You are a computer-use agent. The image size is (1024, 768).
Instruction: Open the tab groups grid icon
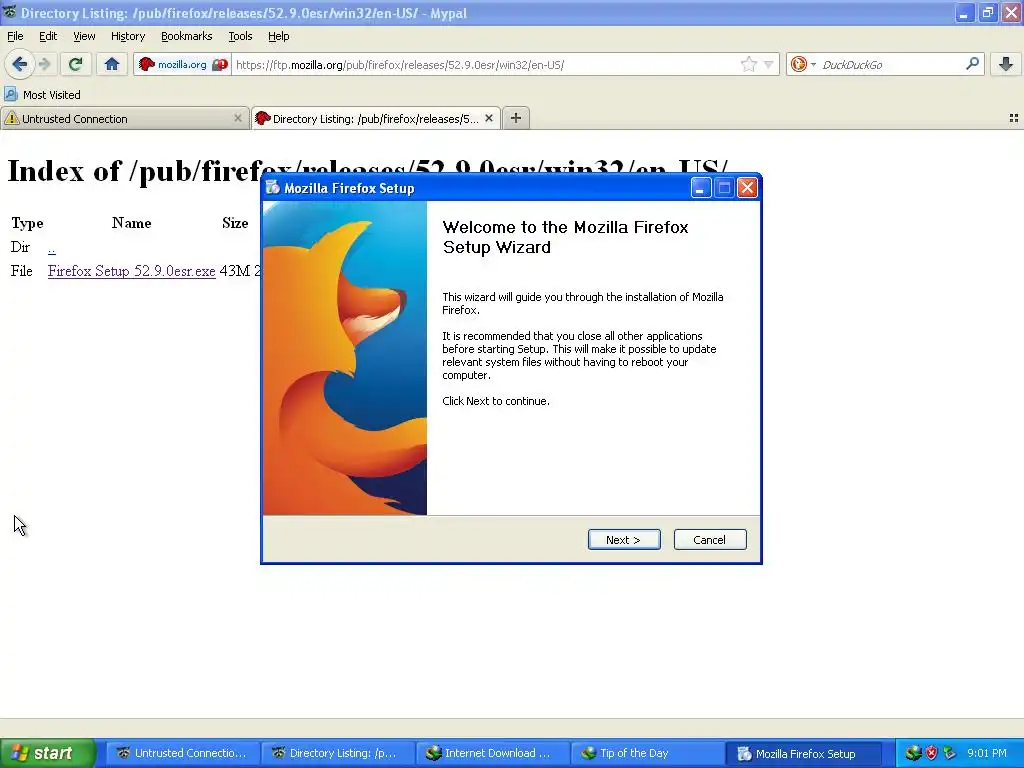click(1014, 118)
